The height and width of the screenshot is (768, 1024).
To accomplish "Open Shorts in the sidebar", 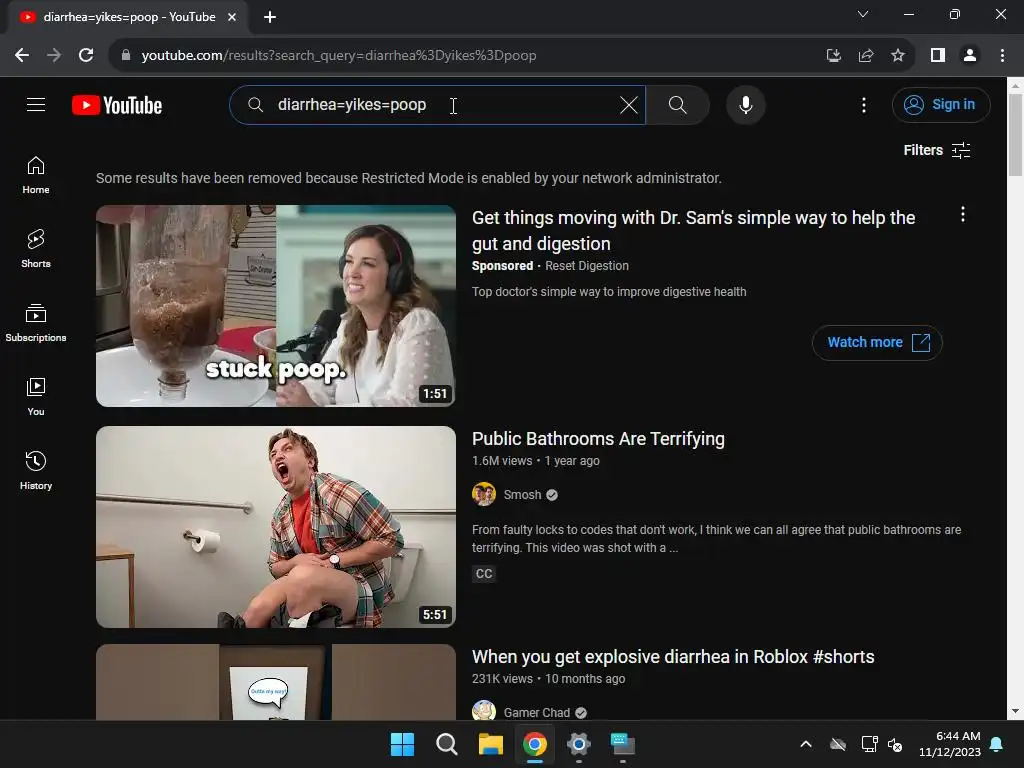I will (x=36, y=249).
